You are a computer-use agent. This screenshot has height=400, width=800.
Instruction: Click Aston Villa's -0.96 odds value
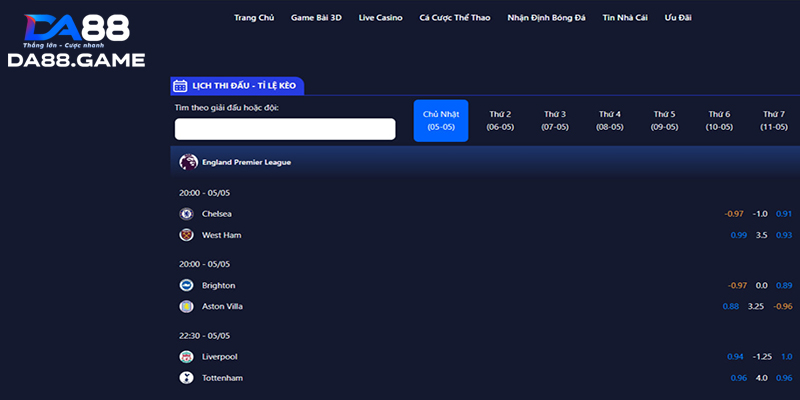[783, 307]
